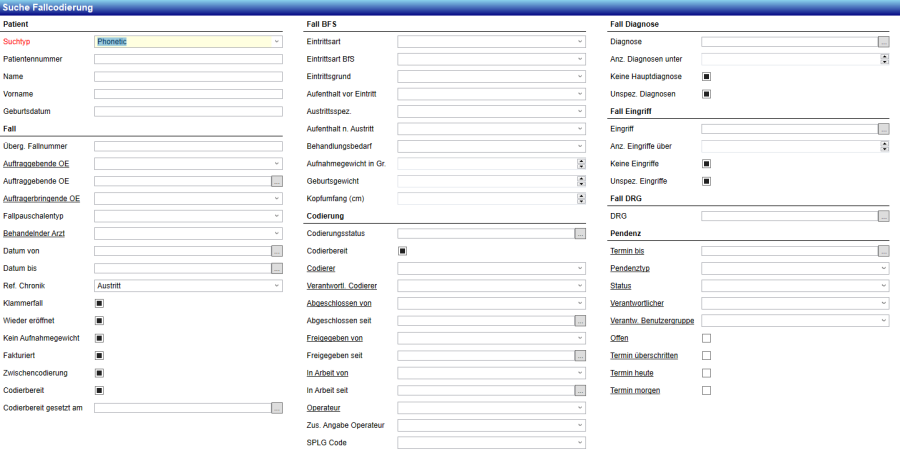Viewport: 900px width, 454px height.
Task: Expand the Austrittsspez. dropdown
Action: 491,111
